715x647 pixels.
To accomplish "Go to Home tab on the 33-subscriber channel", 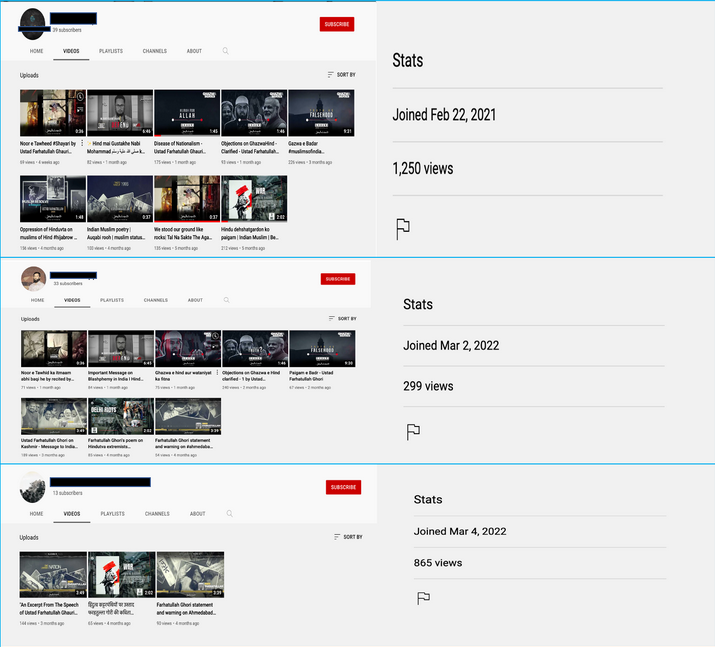I will 37,300.
